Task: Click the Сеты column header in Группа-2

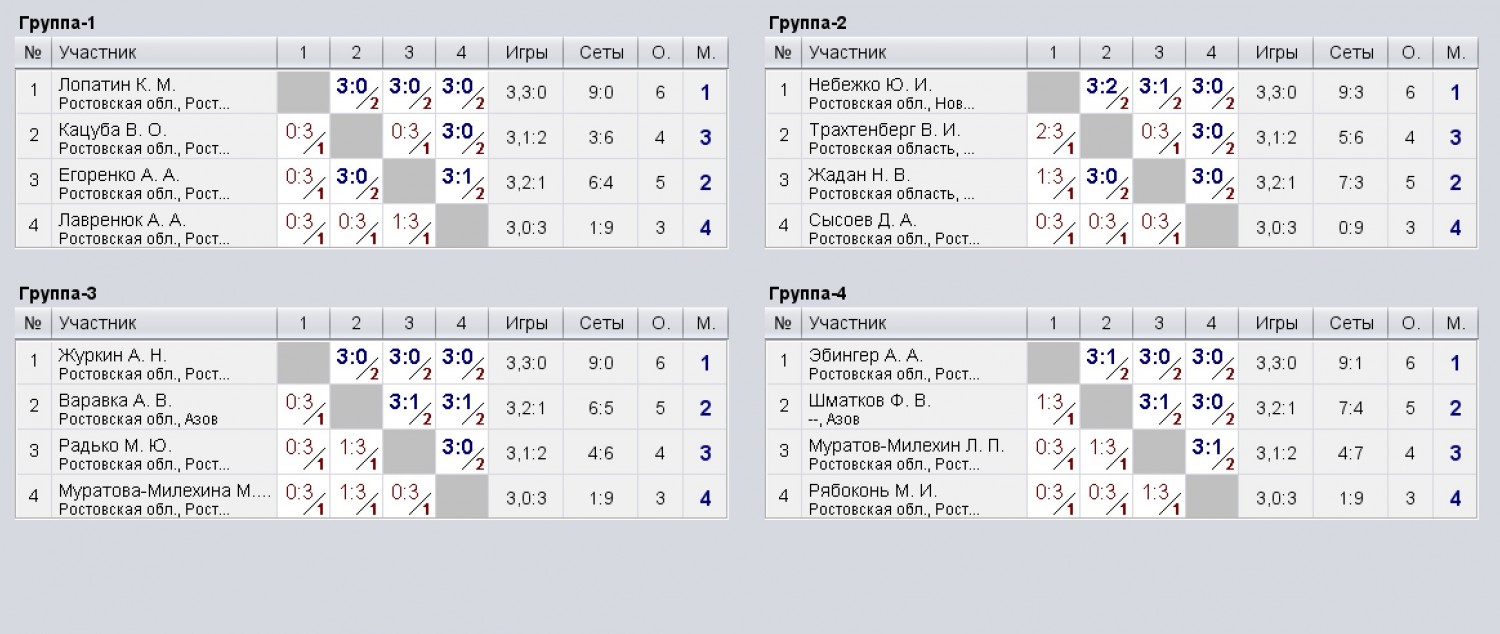Action: tap(1351, 53)
